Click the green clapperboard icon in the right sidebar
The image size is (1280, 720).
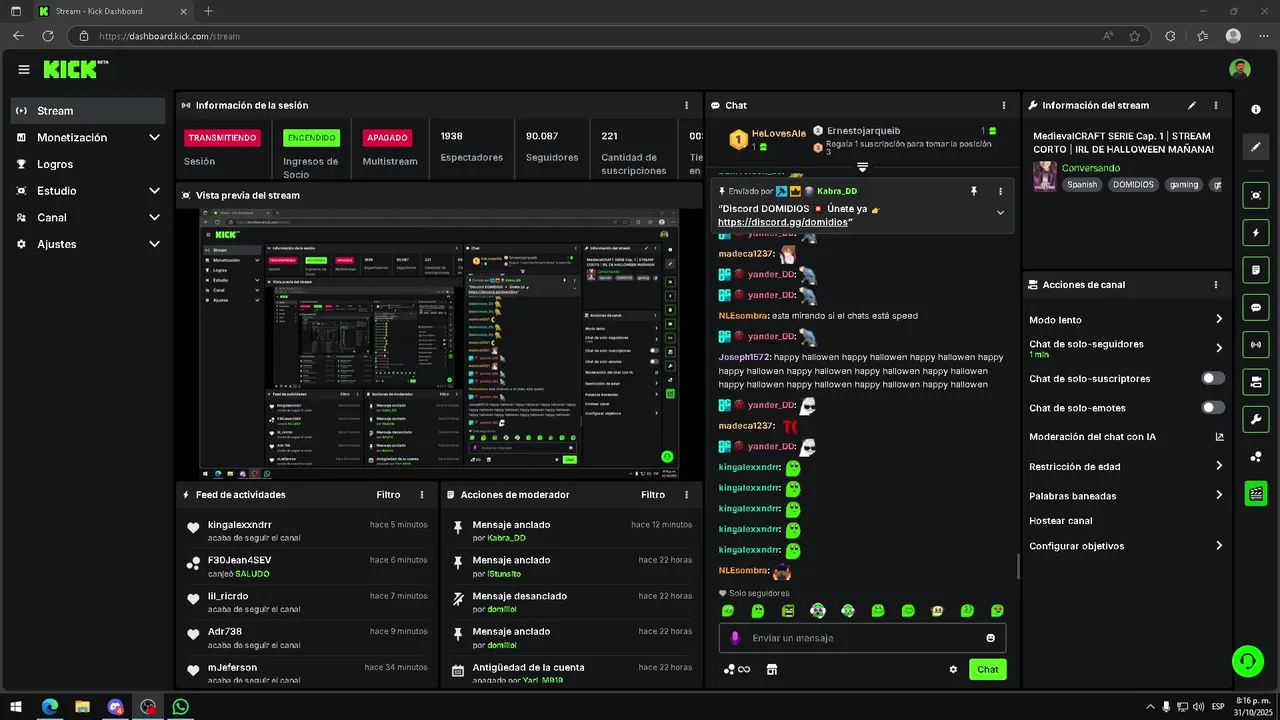click(1256, 494)
